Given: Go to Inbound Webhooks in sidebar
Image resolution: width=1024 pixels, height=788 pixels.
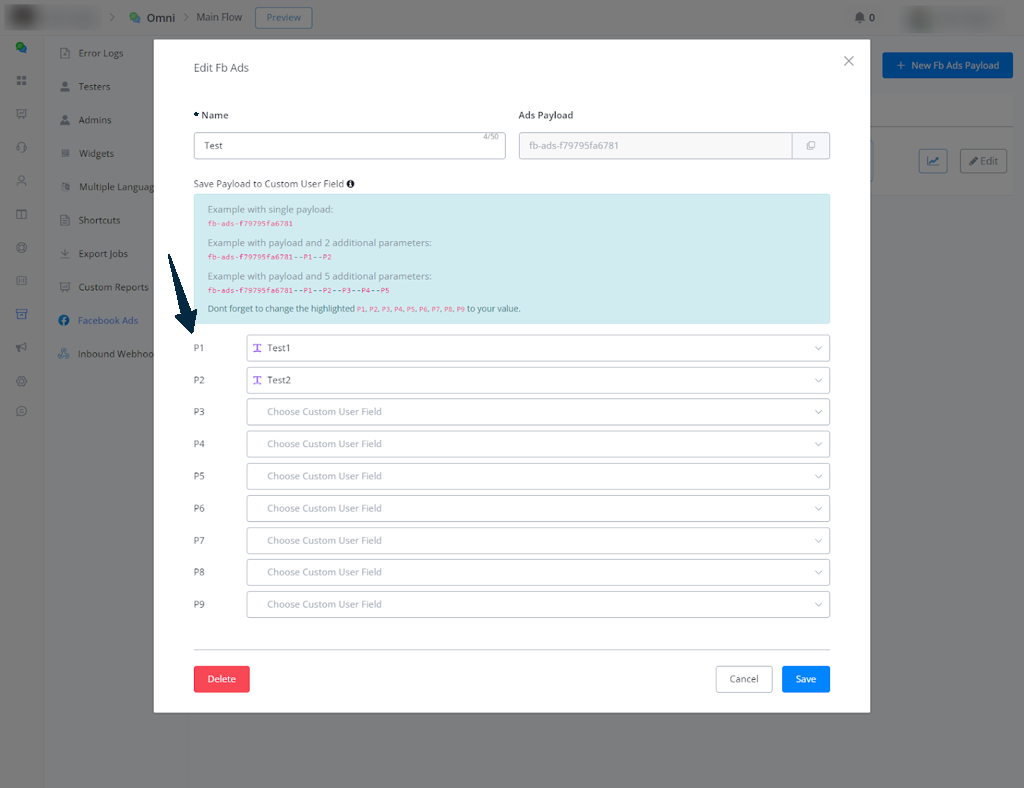Looking at the screenshot, I should (x=116, y=354).
